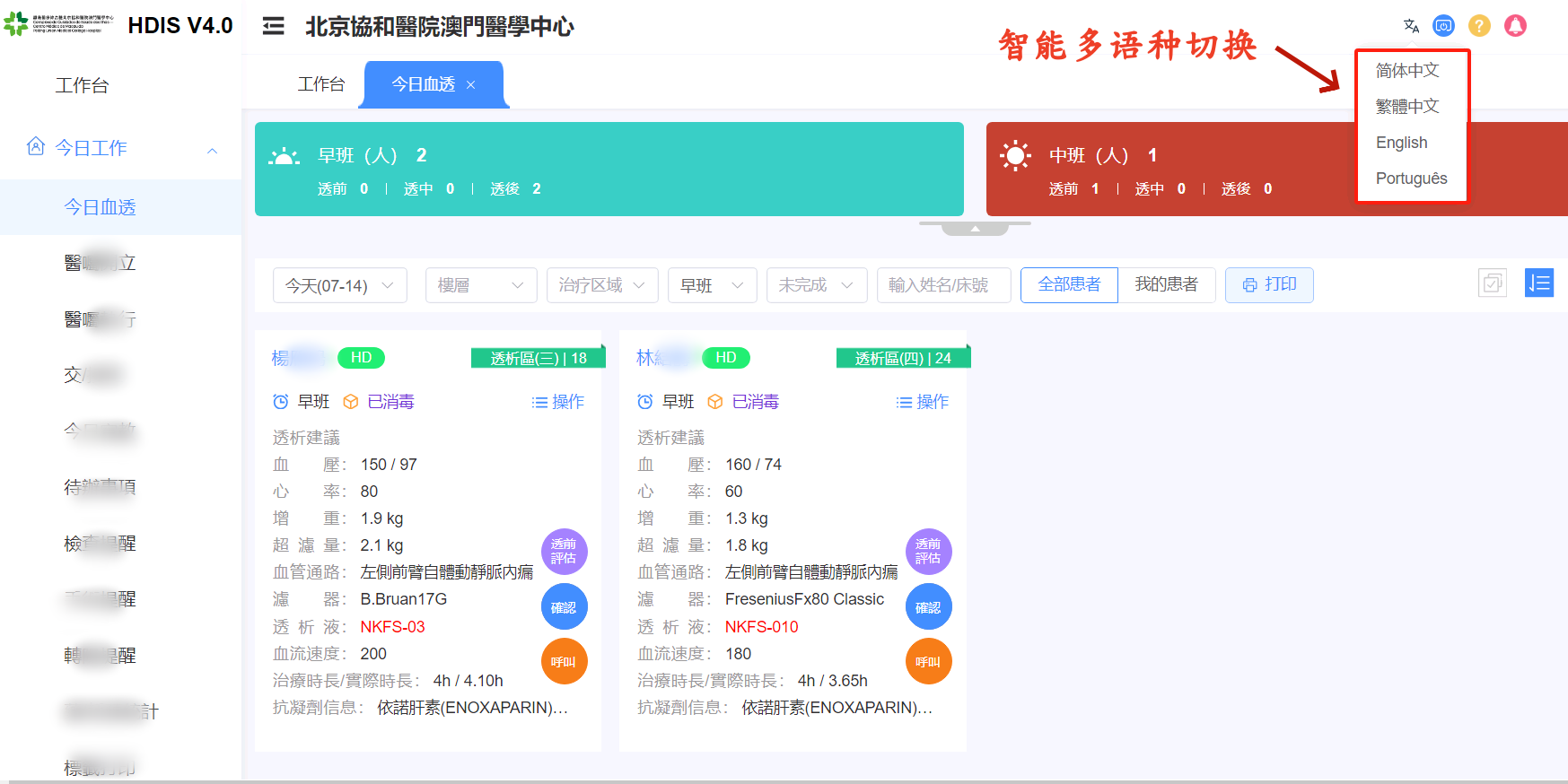Choose Português in the language menu
This screenshot has width=1568, height=784.
1411,179
